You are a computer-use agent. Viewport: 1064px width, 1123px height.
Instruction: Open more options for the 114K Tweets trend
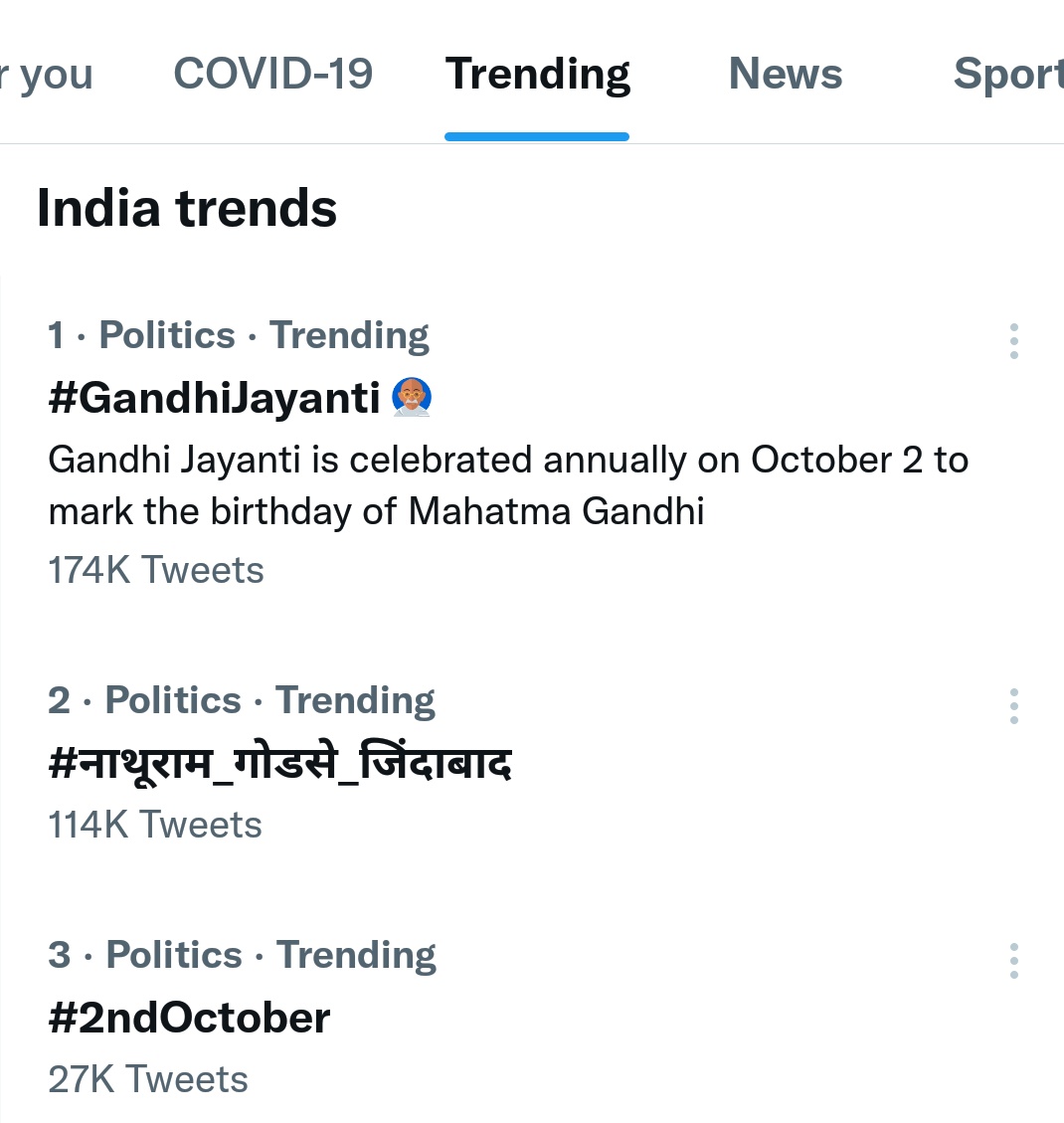click(1013, 706)
